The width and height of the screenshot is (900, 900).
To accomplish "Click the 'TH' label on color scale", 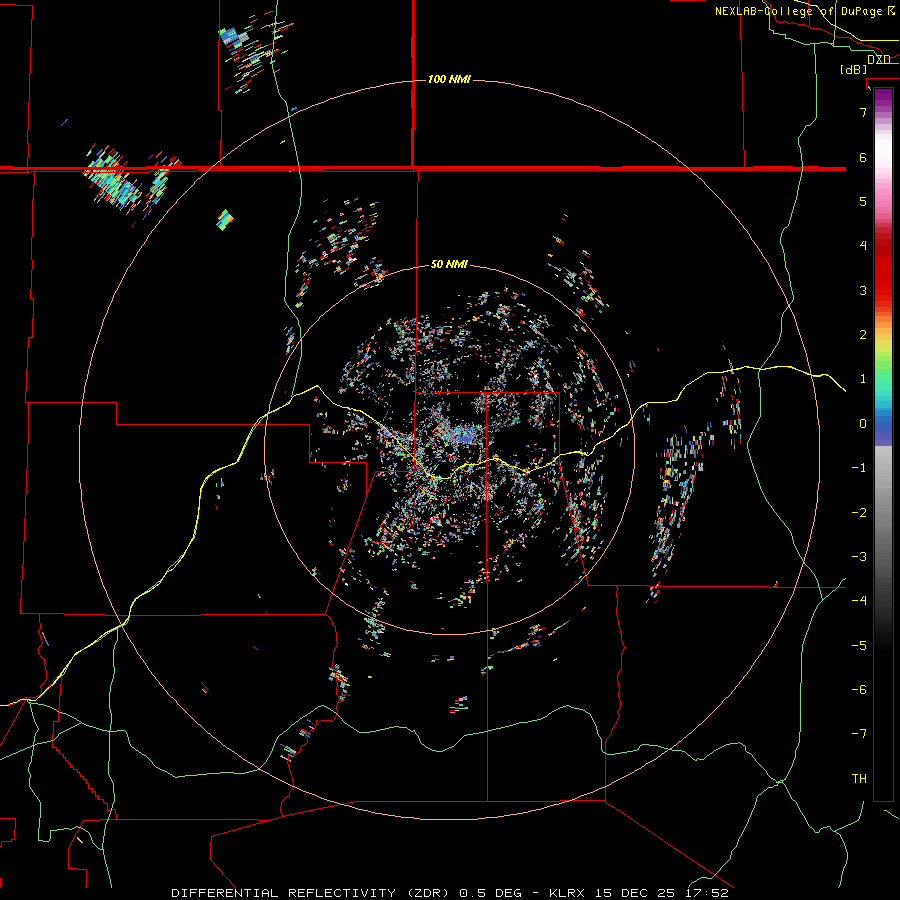I will [859, 778].
